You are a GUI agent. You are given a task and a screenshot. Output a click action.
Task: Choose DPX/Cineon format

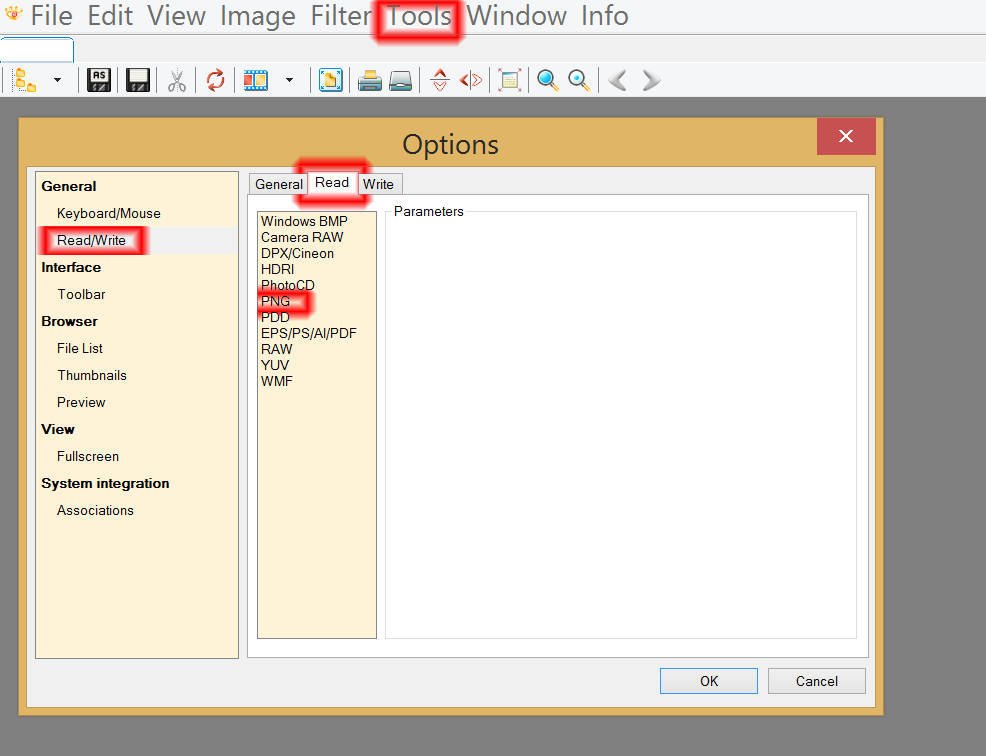[297, 253]
